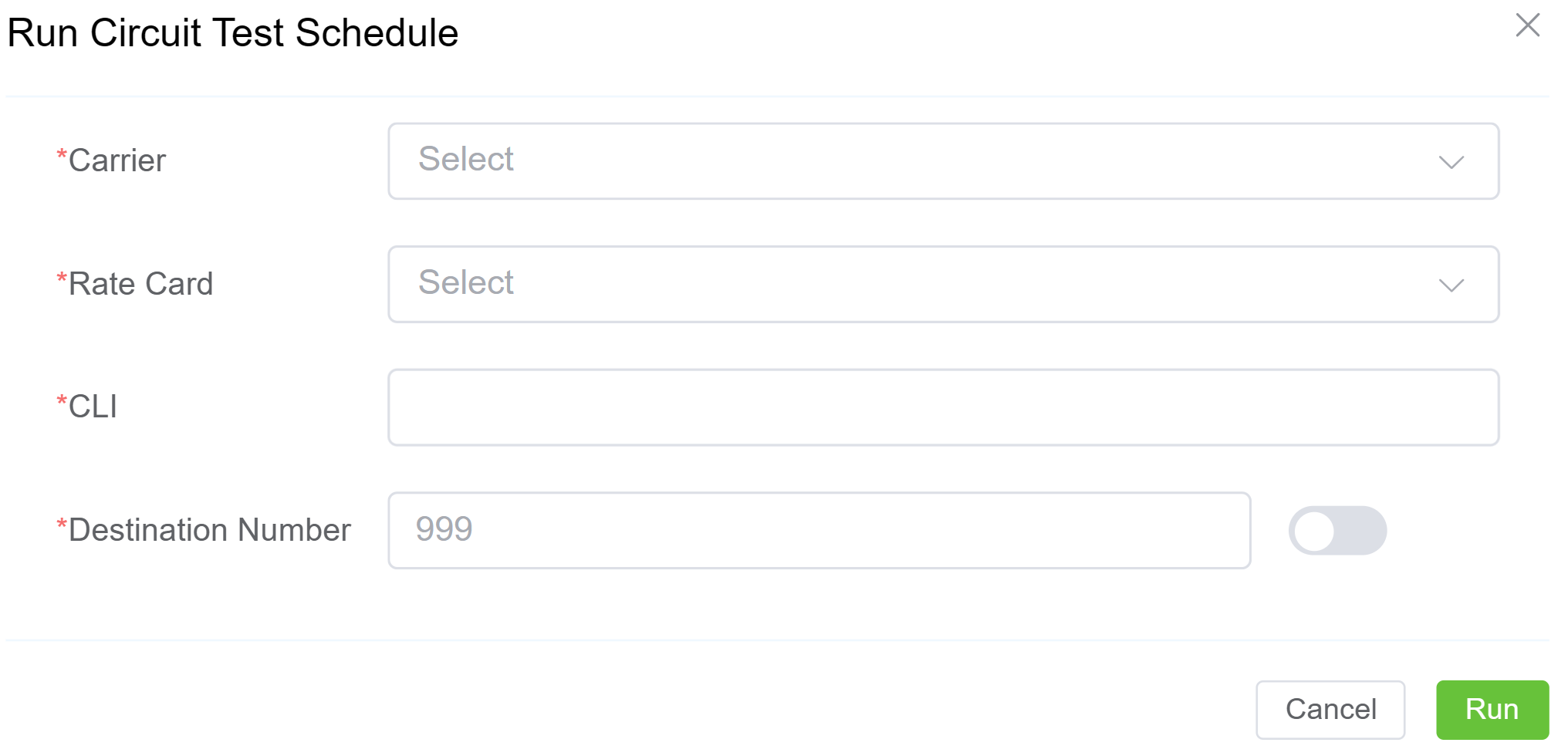Viewport: 1568px width, 746px height.
Task: Close the Run Circuit Test Schedule dialog
Action: coord(1527,25)
